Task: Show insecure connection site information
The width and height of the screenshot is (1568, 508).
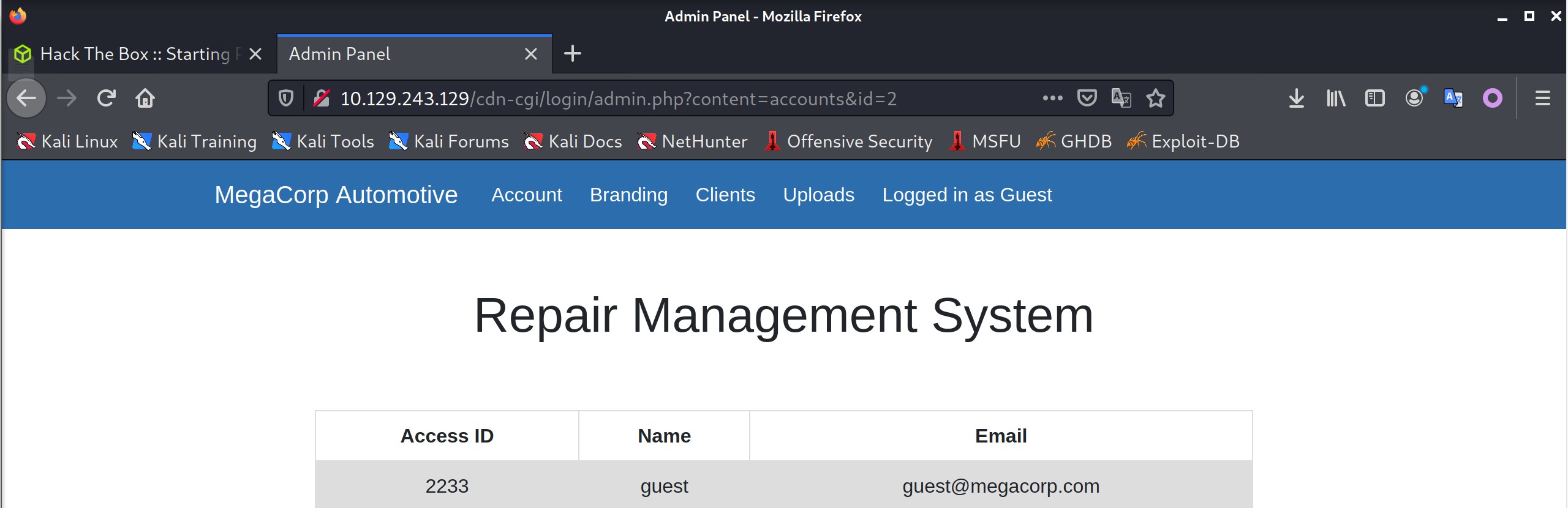Action: (x=322, y=98)
